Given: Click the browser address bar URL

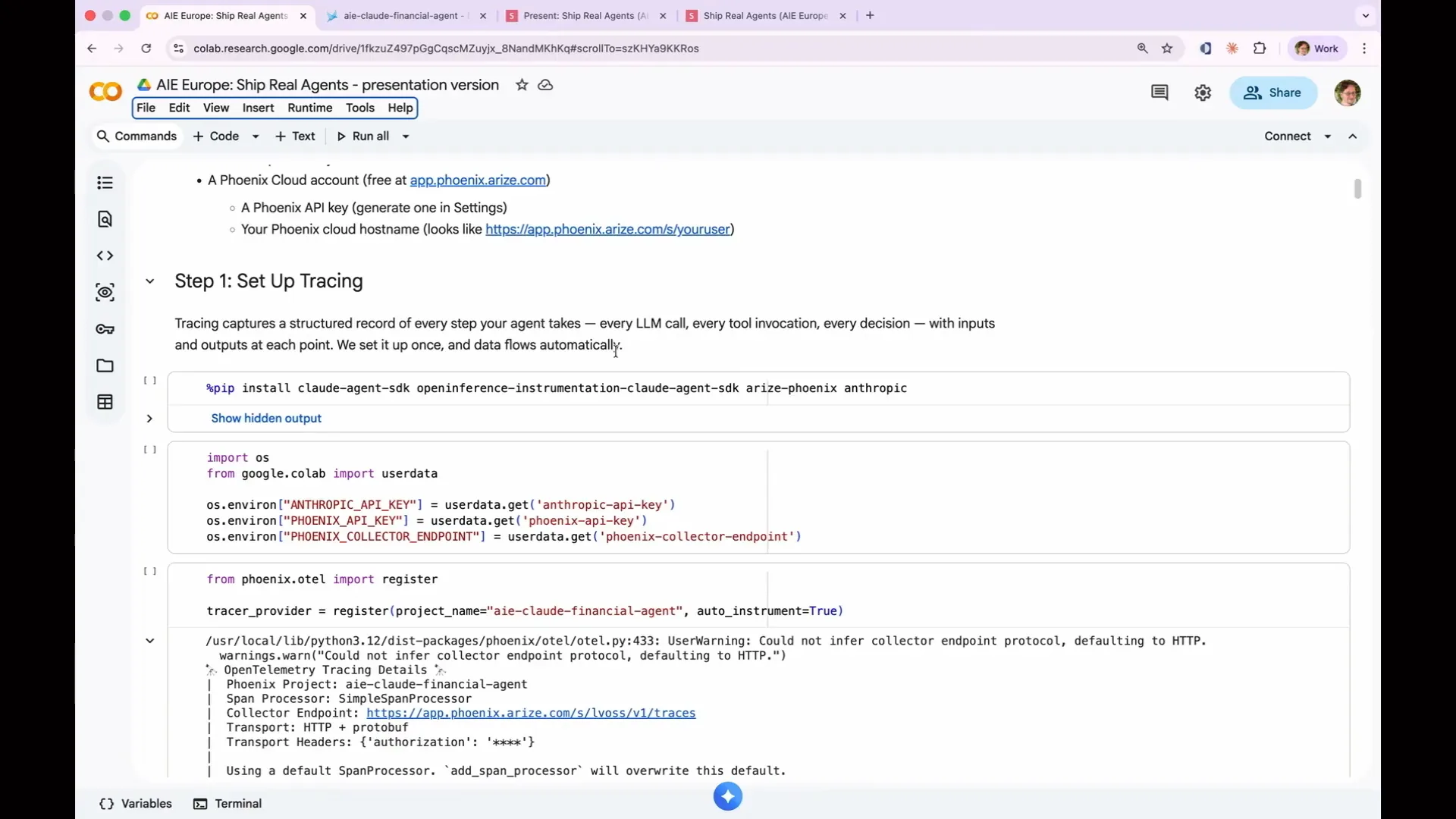Looking at the screenshot, I should point(446,49).
